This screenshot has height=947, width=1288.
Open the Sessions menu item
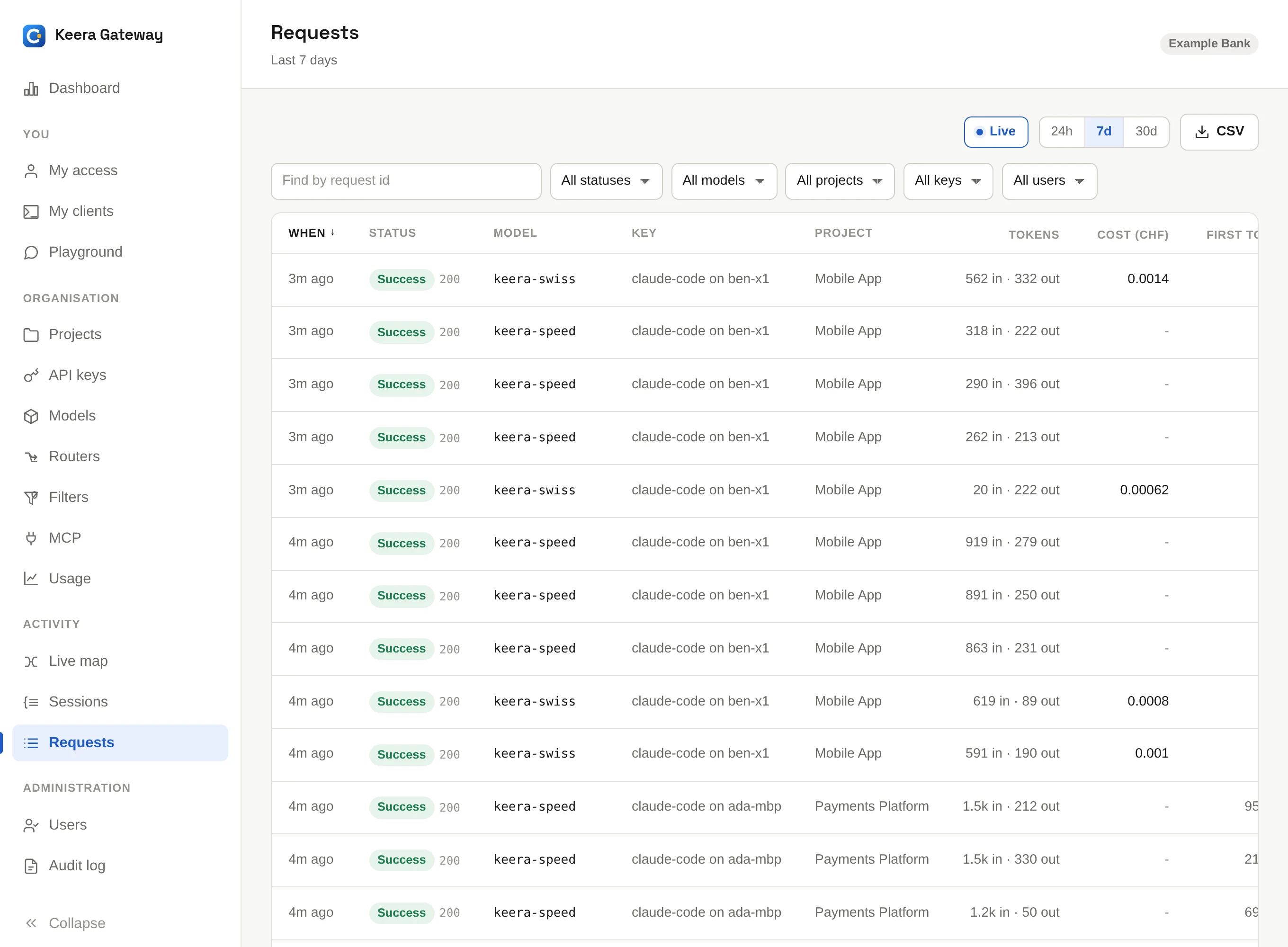[120, 702]
